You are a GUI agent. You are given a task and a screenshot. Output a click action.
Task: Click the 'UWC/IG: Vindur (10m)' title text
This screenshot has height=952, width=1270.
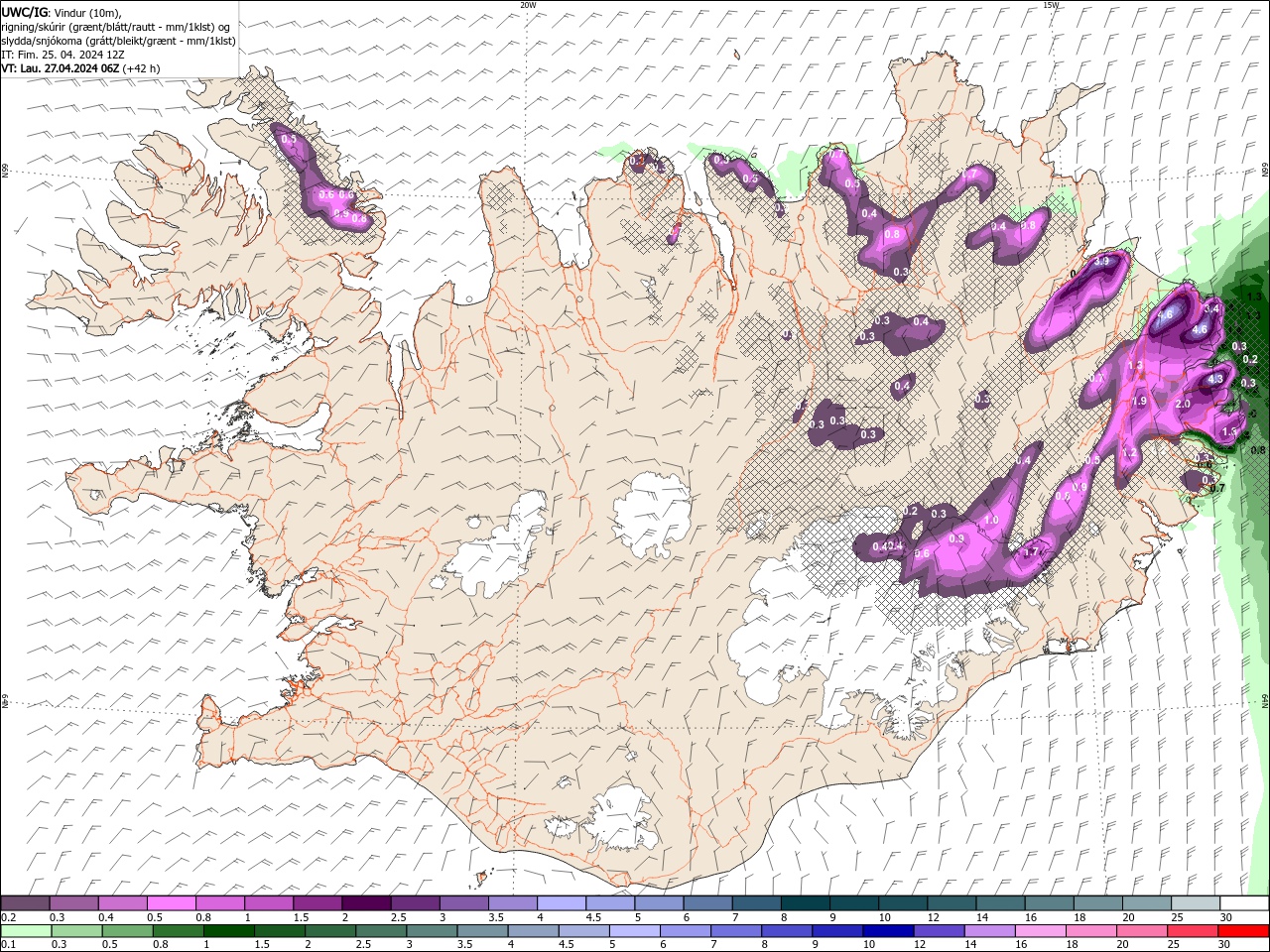(x=62, y=12)
